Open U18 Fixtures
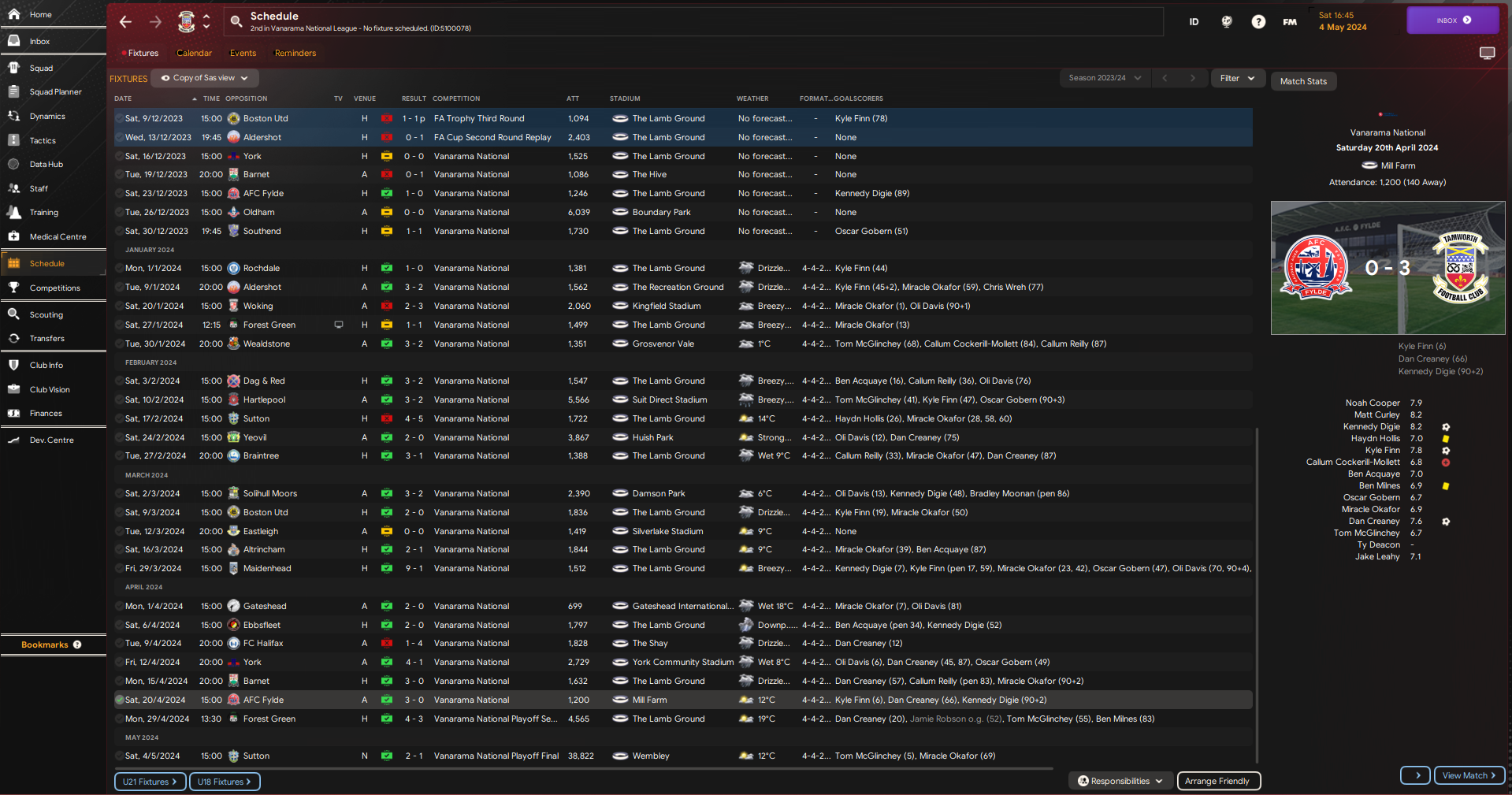1512x795 pixels. coord(225,782)
